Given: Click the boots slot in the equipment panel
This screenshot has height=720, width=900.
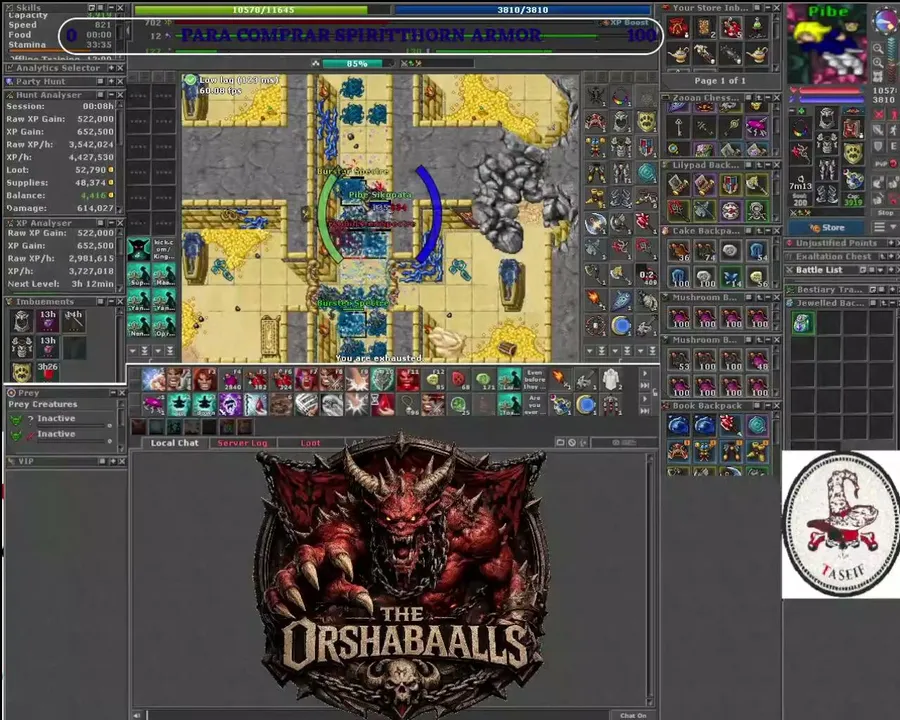Looking at the screenshot, I should (x=827, y=194).
